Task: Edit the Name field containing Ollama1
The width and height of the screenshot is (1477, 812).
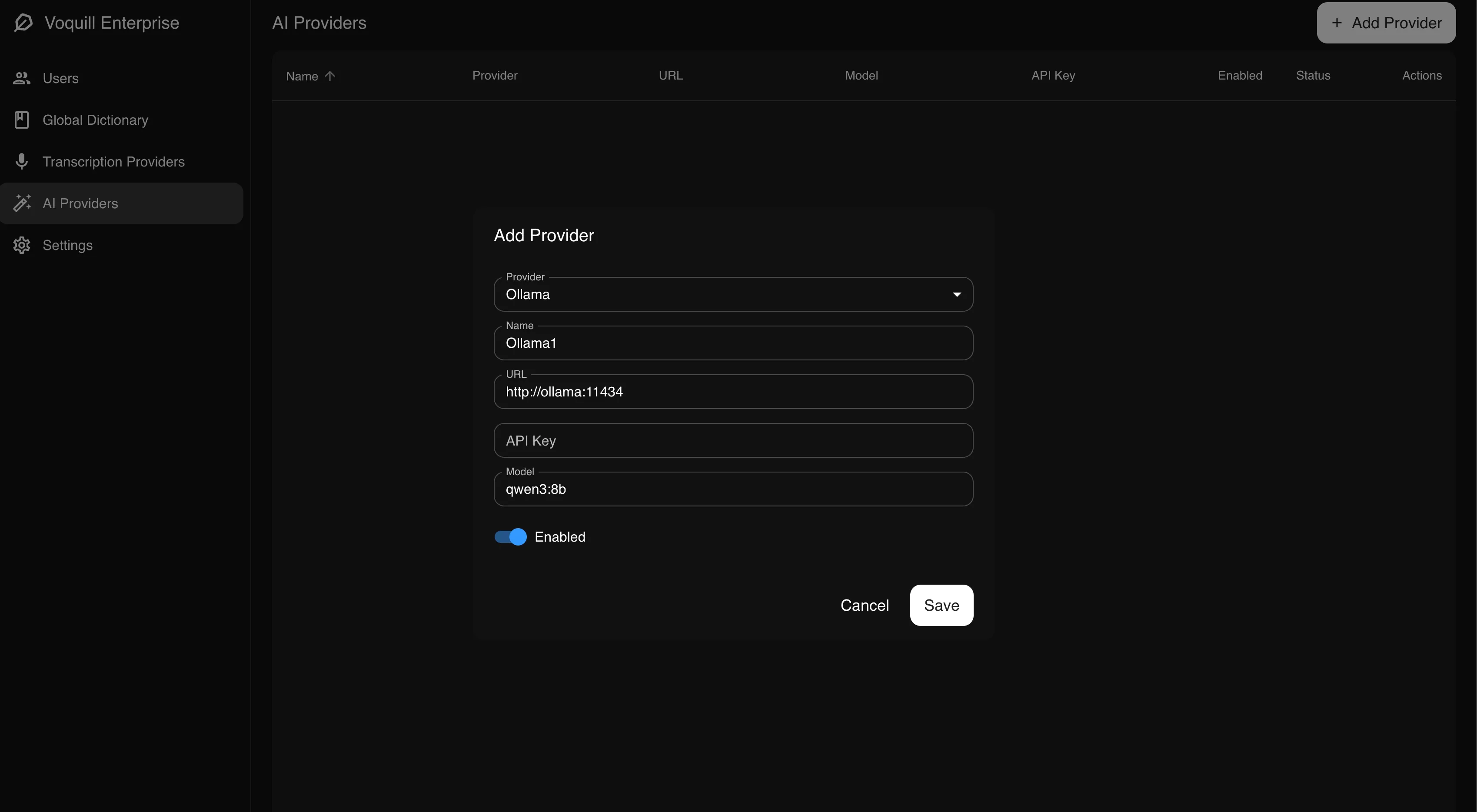Action: (733, 343)
